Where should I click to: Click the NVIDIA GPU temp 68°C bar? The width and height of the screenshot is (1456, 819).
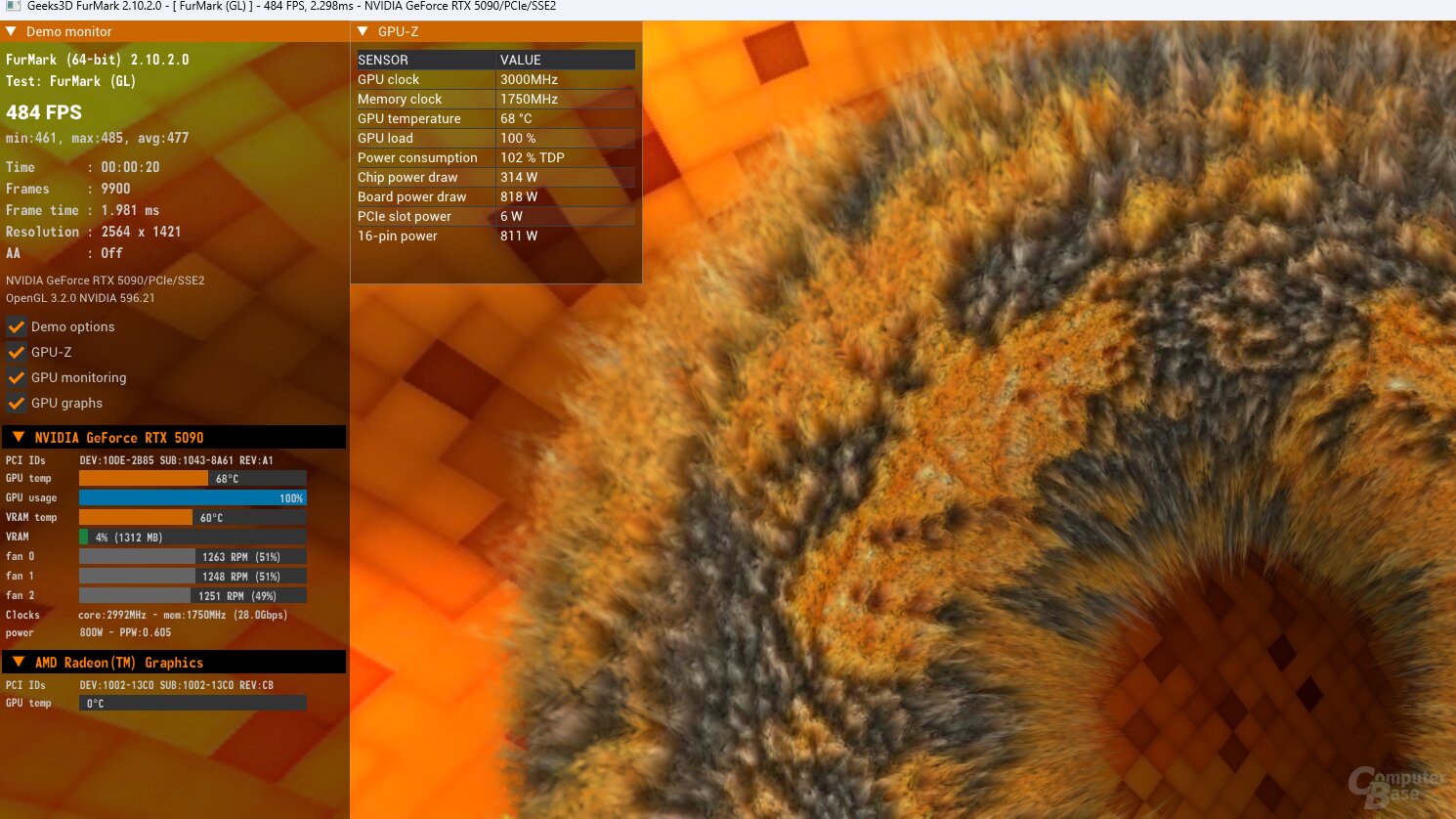click(193, 479)
